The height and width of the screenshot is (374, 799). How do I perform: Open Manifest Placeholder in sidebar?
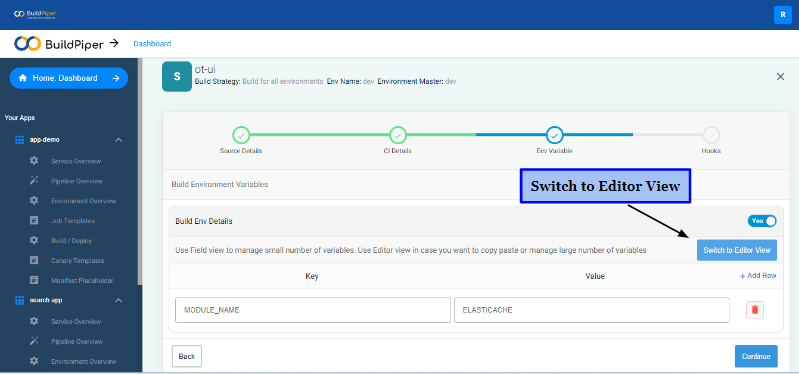[x=82, y=280]
